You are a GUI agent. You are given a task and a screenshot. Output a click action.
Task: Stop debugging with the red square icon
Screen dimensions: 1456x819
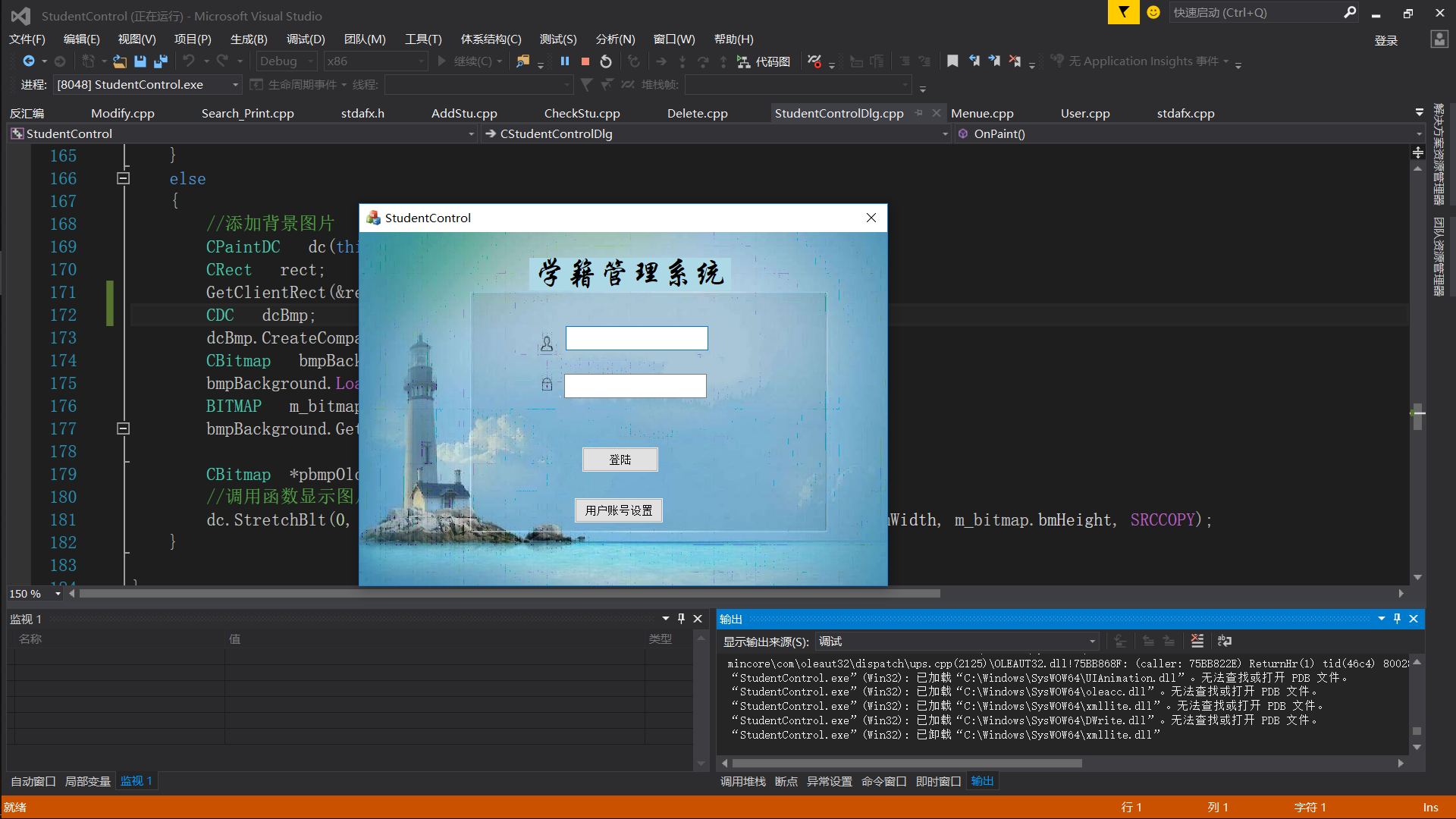(x=585, y=61)
